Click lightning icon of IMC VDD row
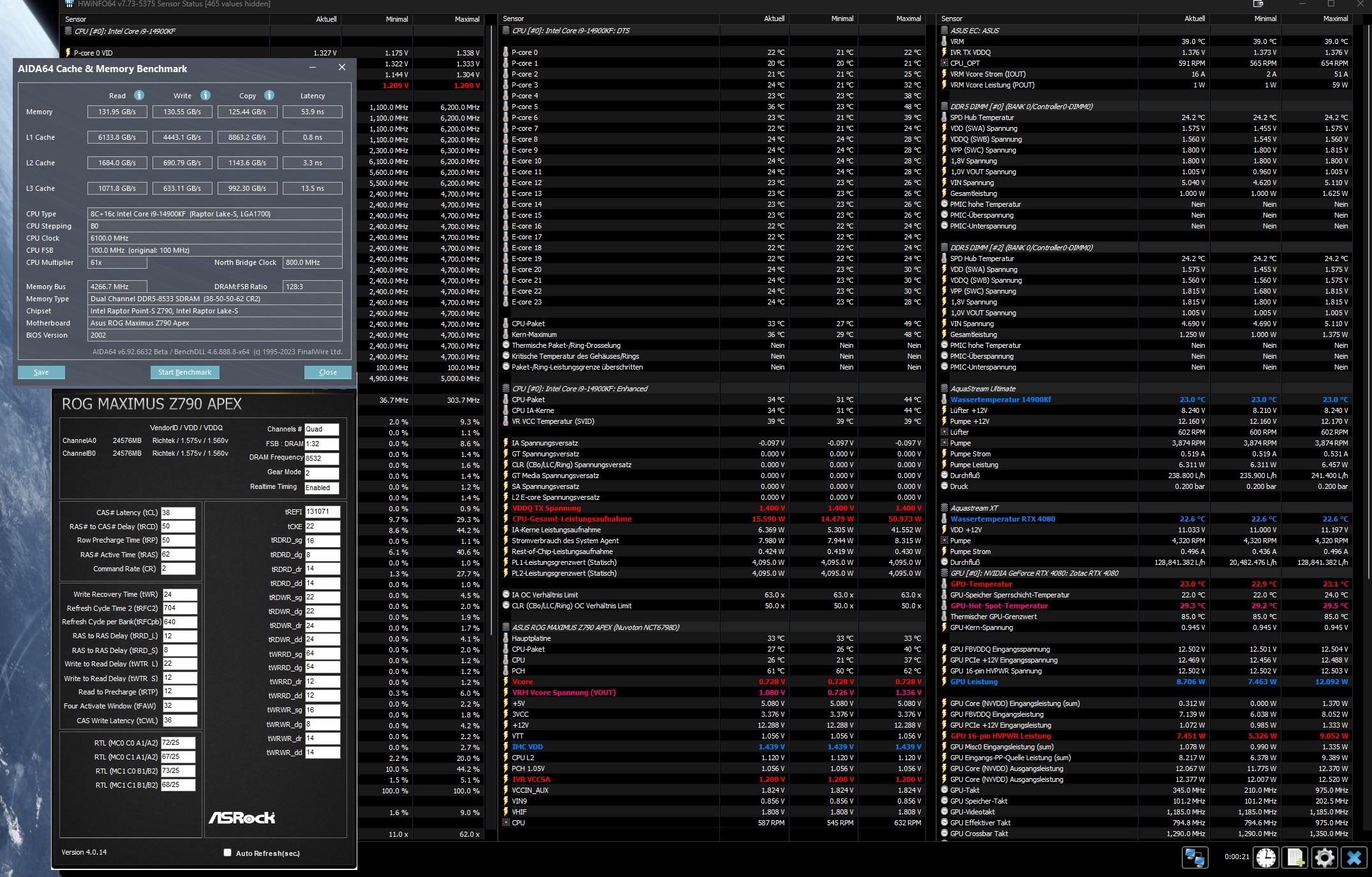 click(x=506, y=747)
